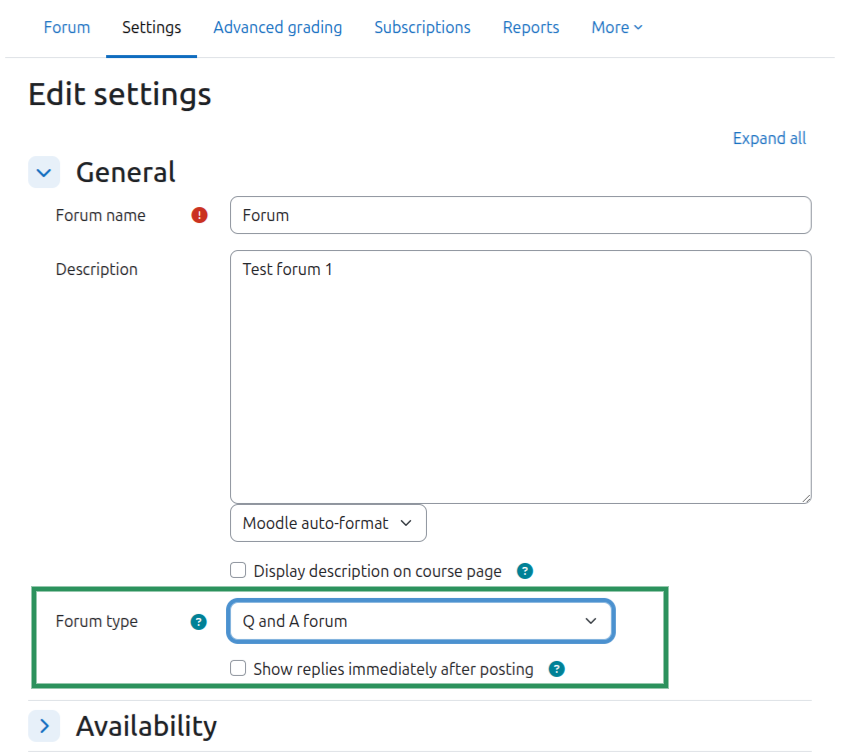This screenshot has height=755, width=842.
Task: Open the Reports tab
Action: (x=531, y=27)
